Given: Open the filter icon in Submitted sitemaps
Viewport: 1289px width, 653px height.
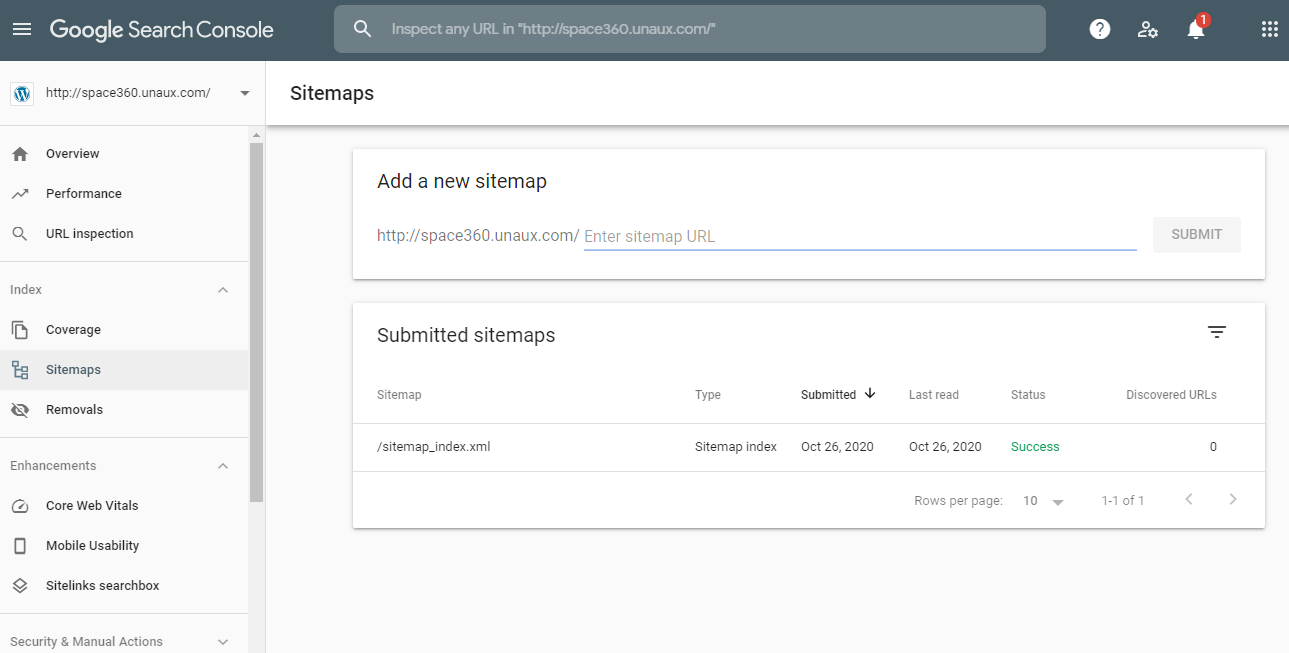Looking at the screenshot, I should [1216, 331].
